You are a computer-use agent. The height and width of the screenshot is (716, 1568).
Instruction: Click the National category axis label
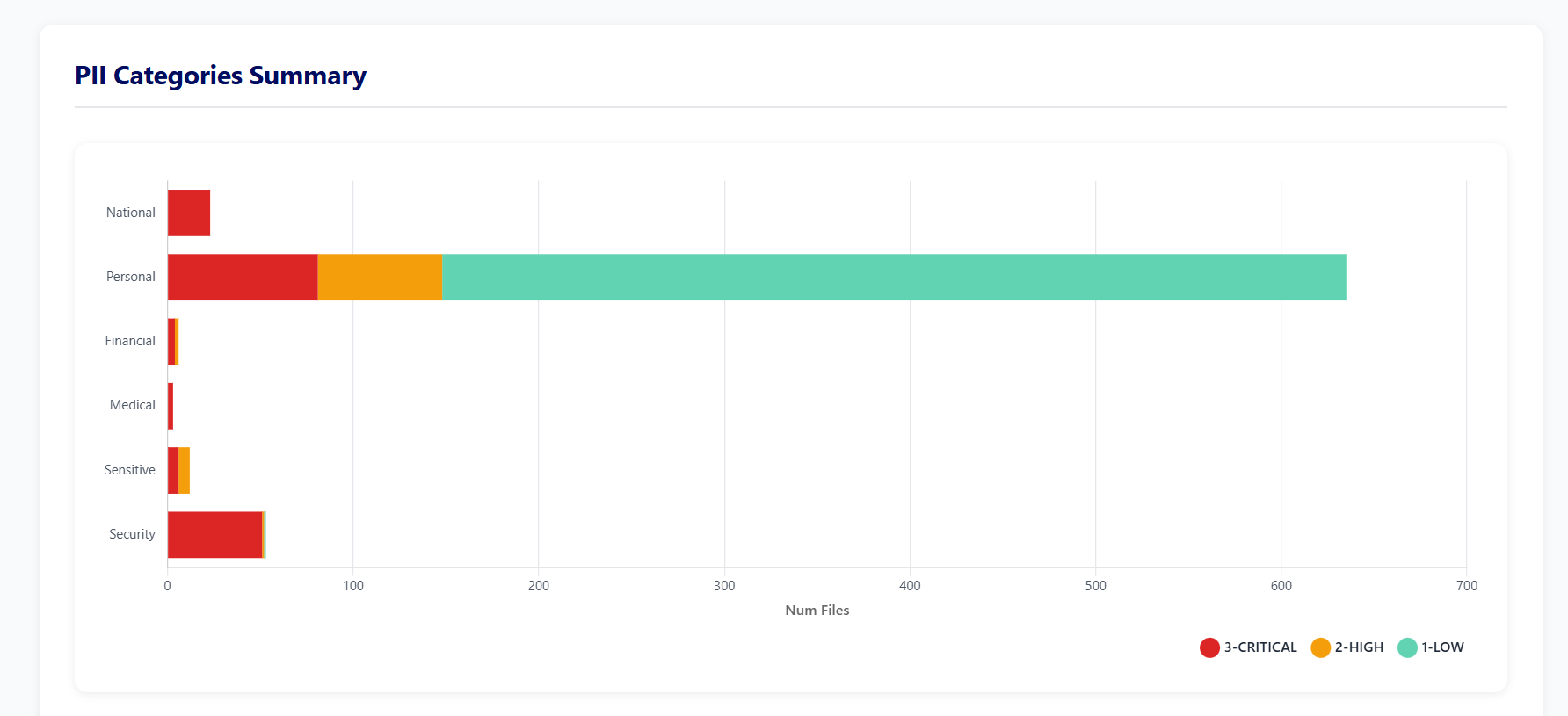(x=130, y=213)
